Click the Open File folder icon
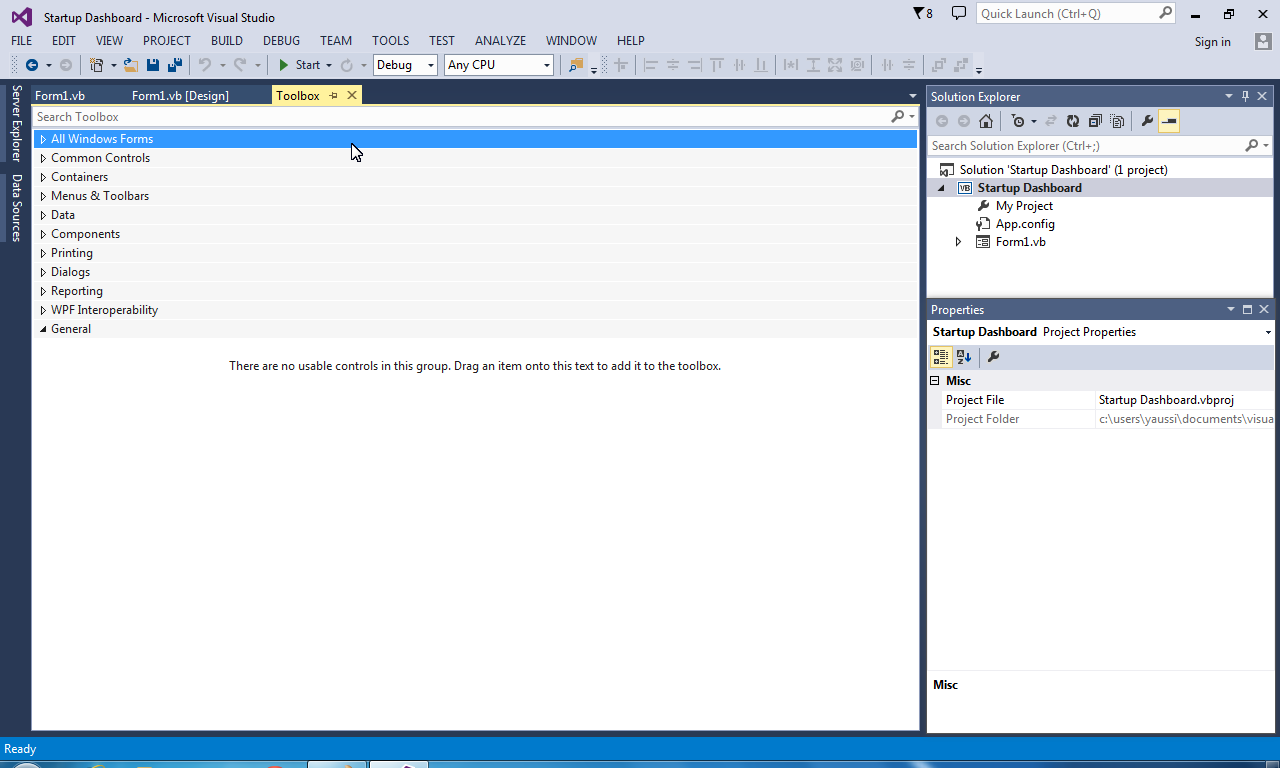The image size is (1281, 768). [x=131, y=65]
